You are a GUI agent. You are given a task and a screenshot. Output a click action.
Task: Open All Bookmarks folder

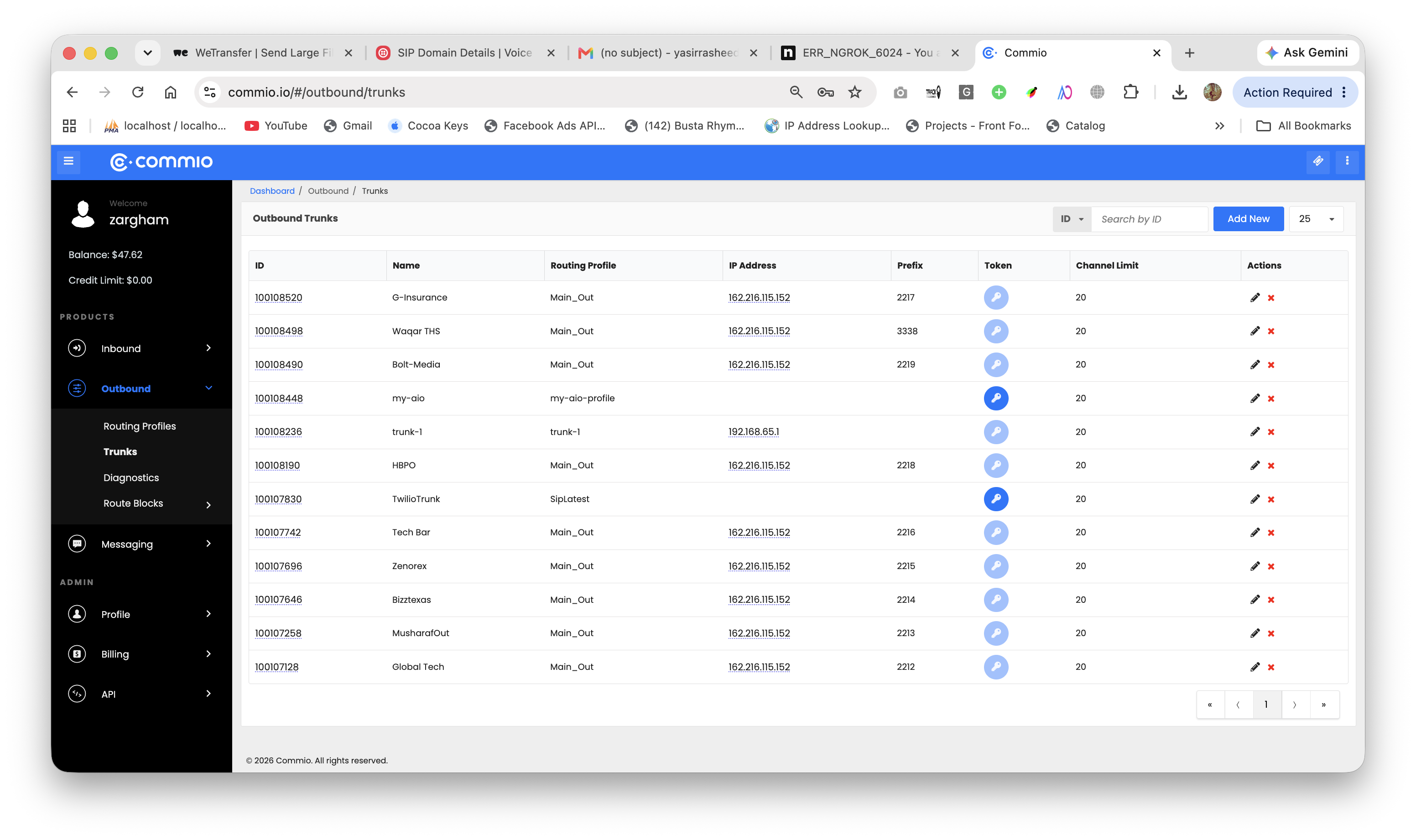tap(1303, 126)
